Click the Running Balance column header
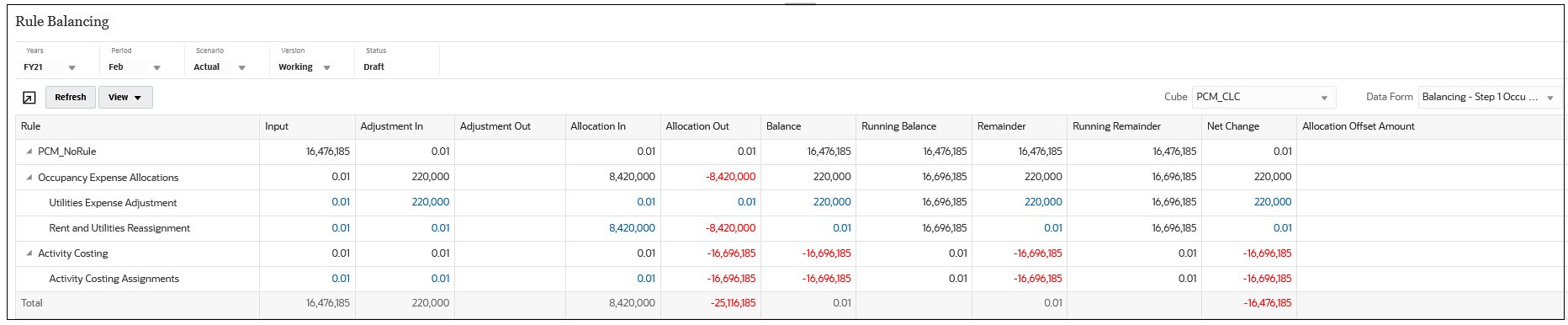This screenshot has height=325, width=1568. pos(914,126)
